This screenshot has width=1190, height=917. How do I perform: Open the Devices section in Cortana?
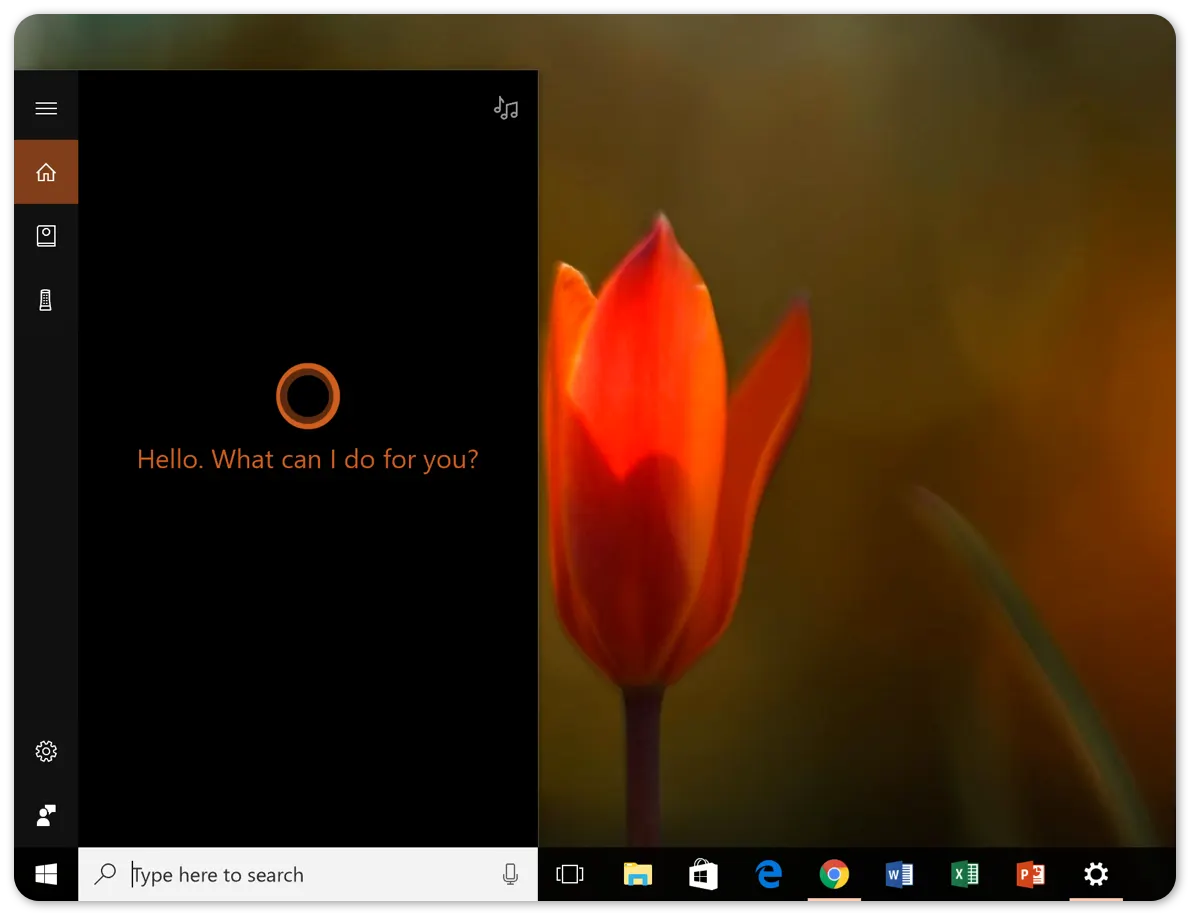point(46,299)
